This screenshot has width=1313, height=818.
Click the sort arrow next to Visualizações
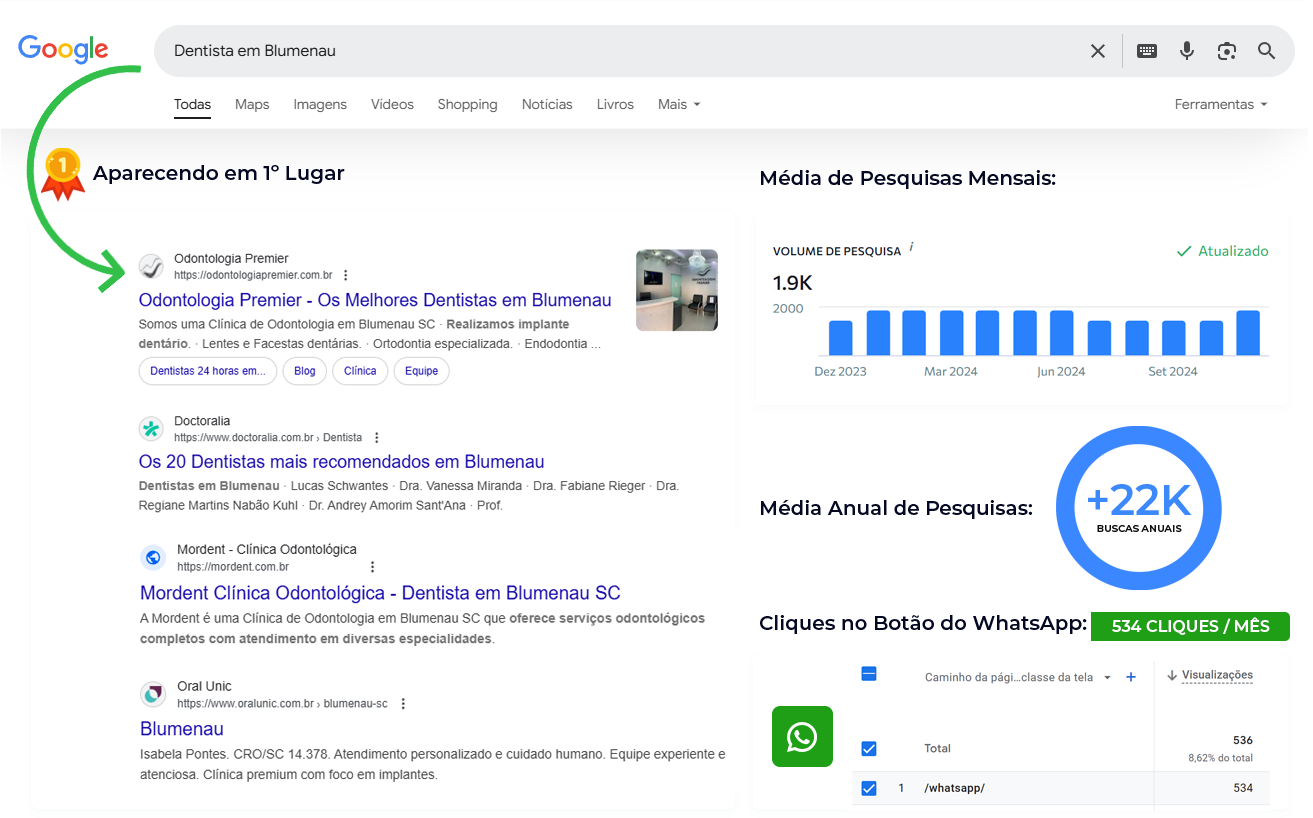click(x=1172, y=676)
